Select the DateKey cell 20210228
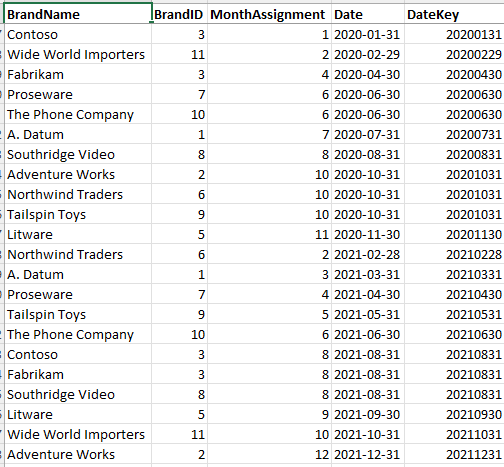 (454, 254)
